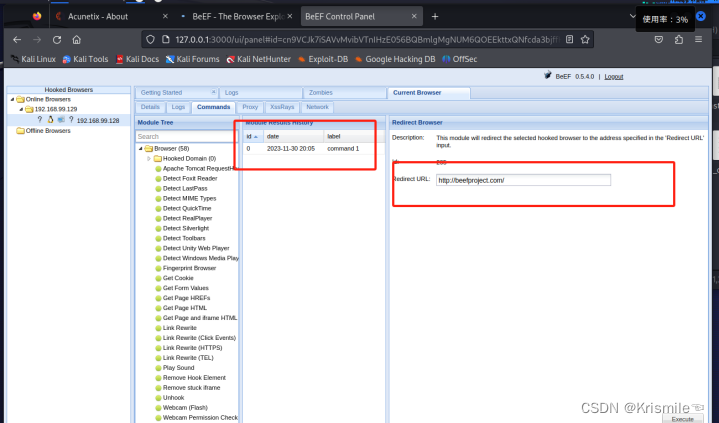Select the Get Cookie module
Viewport: 719px width, 423px height.
[x=178, y=278]
